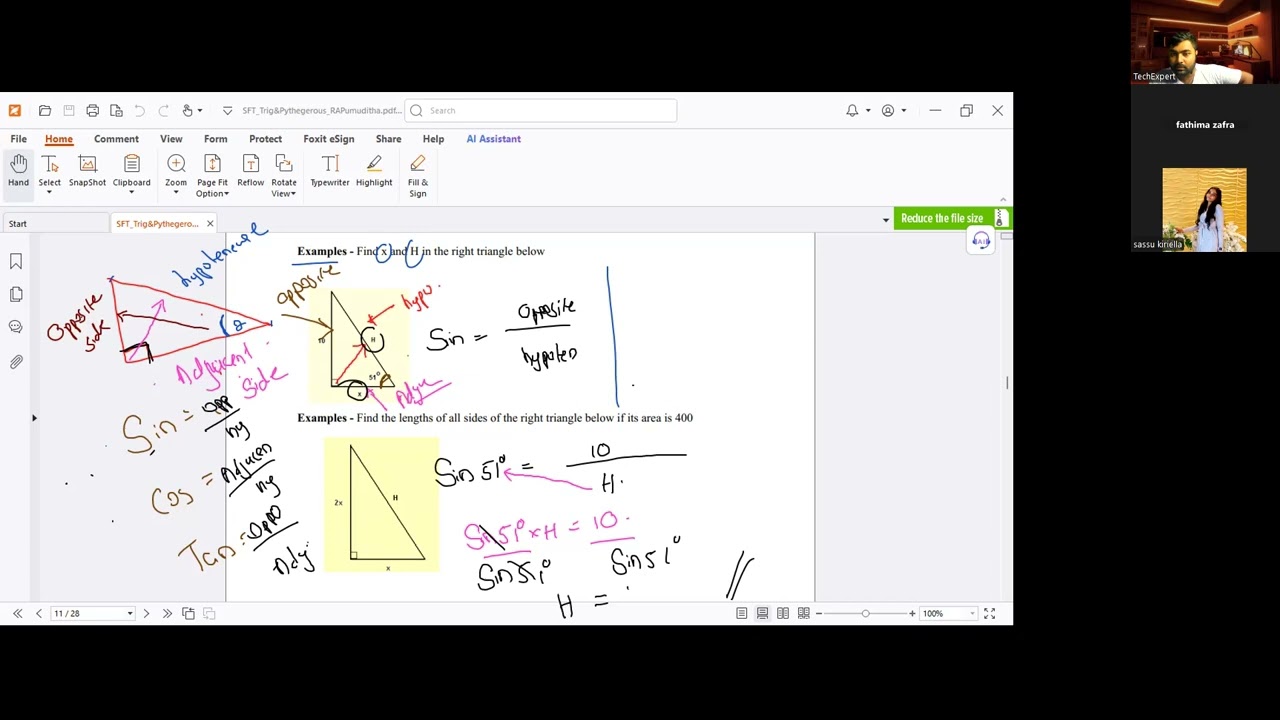Click the Print icon
Image resolution: width=1280 pixels, height=720 pixels.
tap(92, 111)
